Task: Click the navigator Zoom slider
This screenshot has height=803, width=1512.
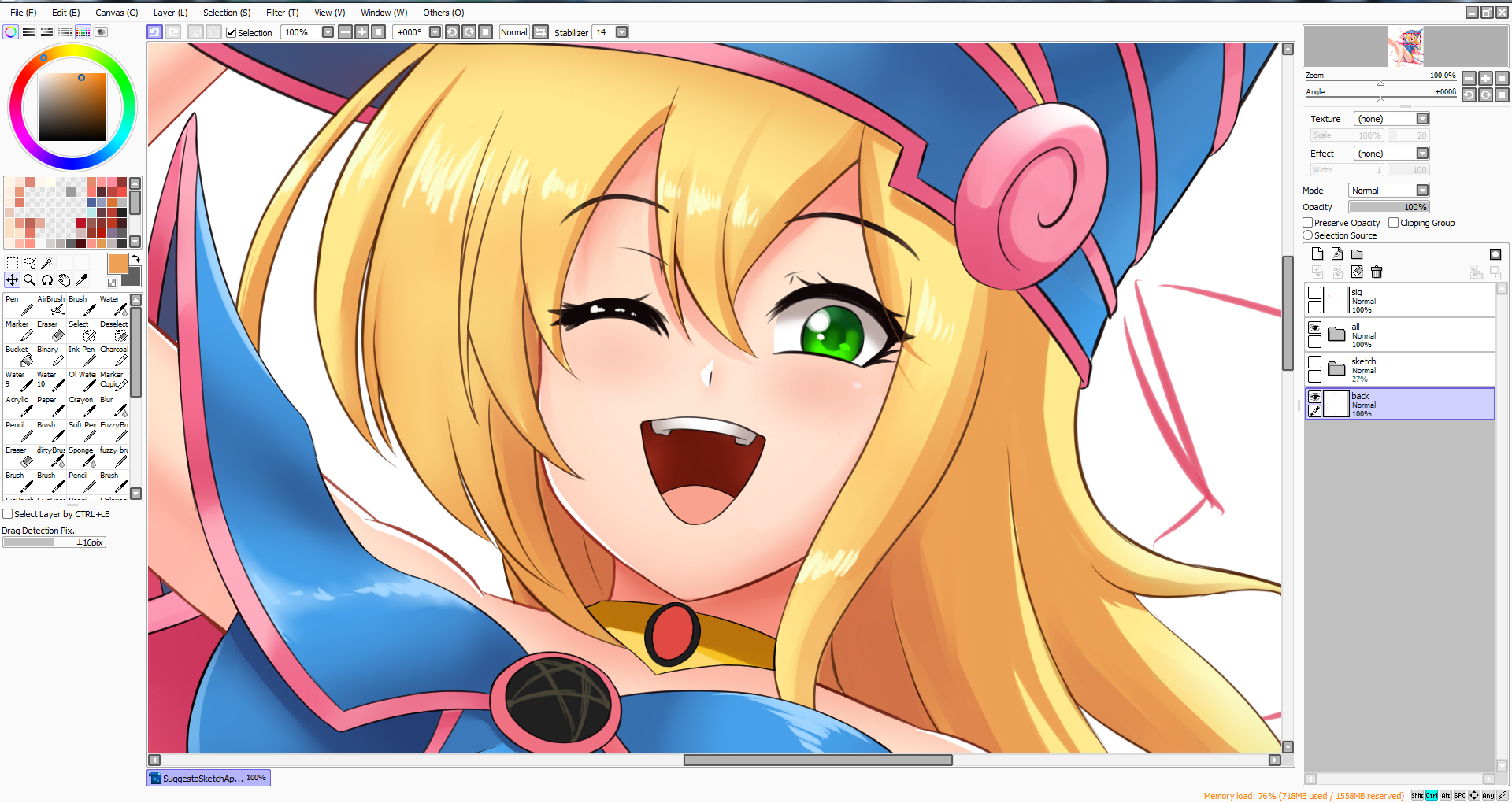Action: pos(1380,83)
